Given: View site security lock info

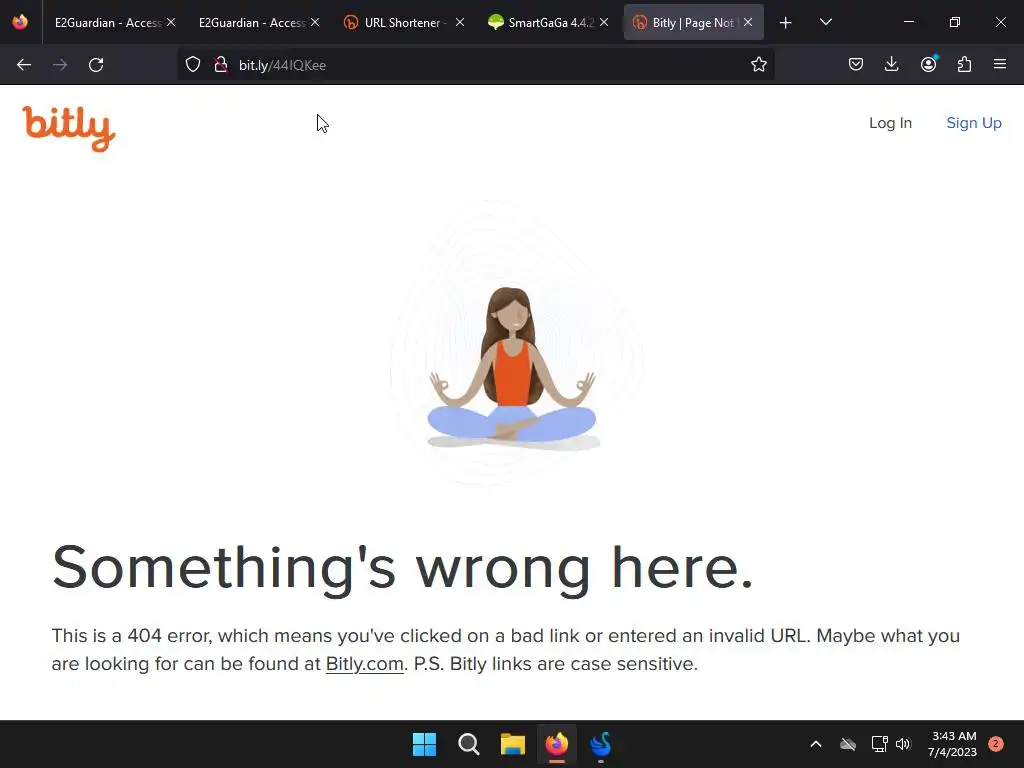Looking at the screenshot, I should [x=221, y=65].
